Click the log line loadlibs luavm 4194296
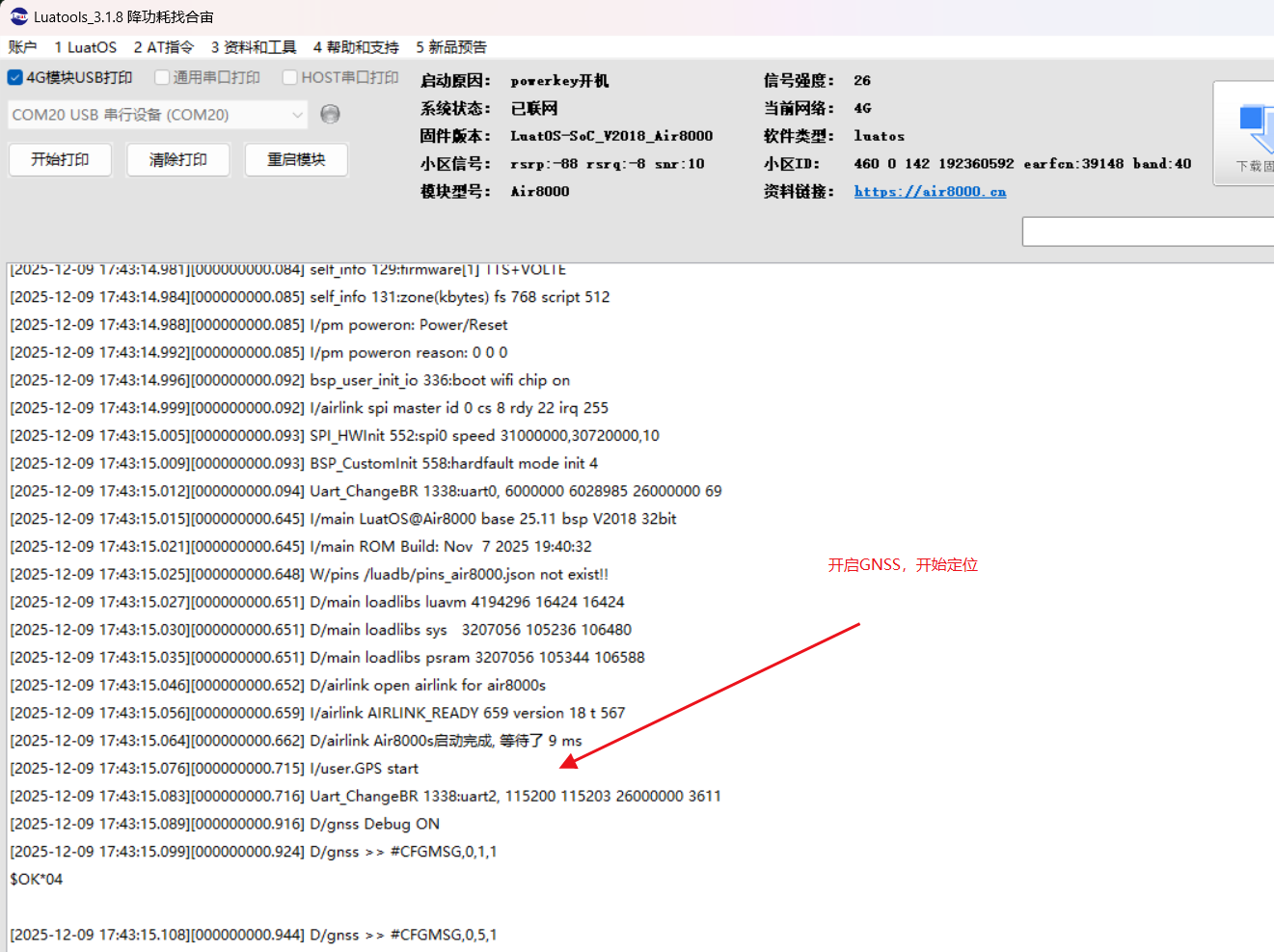 pyautogui.click(x=317, y=602)
